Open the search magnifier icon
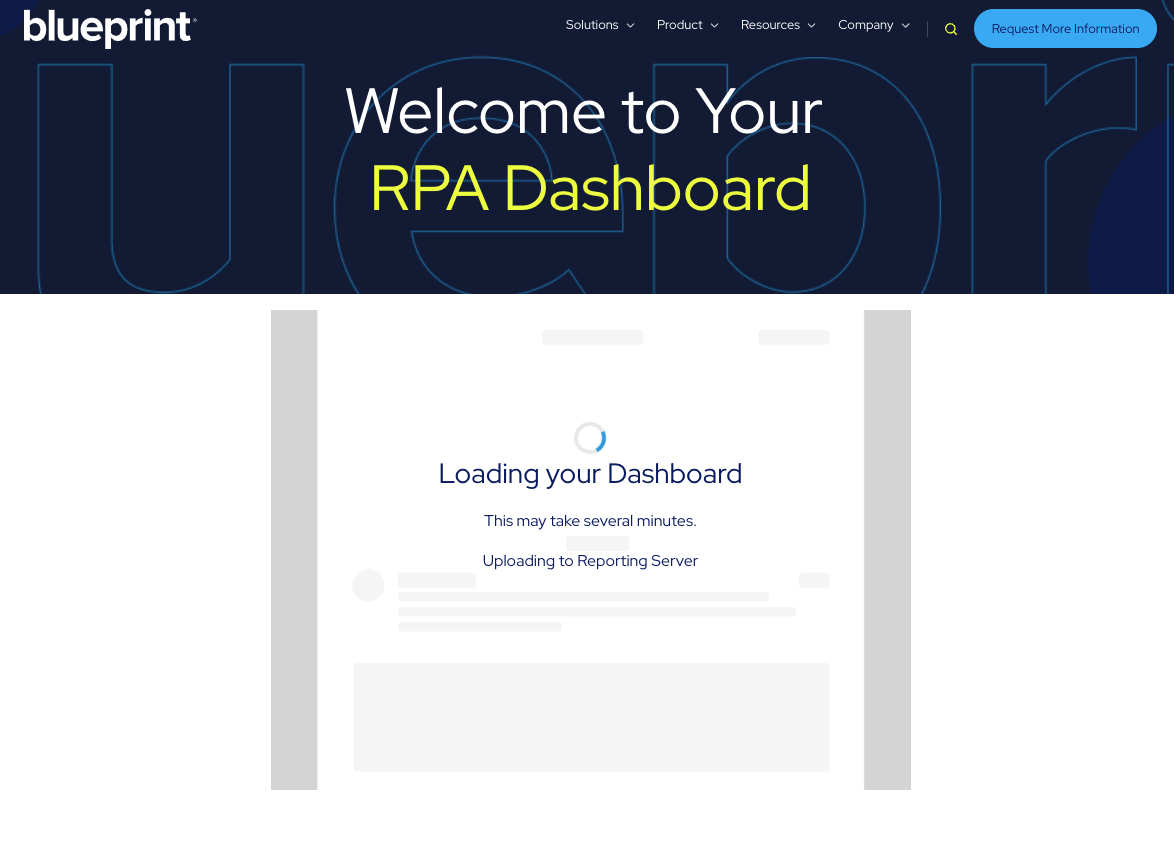This screenshot has height=845, width=1174. (x=951, y=29)
